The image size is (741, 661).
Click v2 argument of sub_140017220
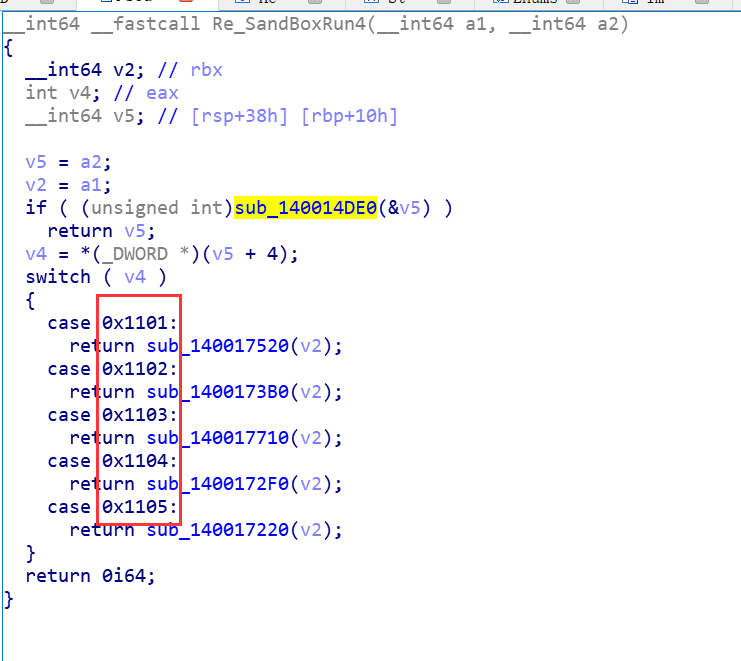click(311, 530)
